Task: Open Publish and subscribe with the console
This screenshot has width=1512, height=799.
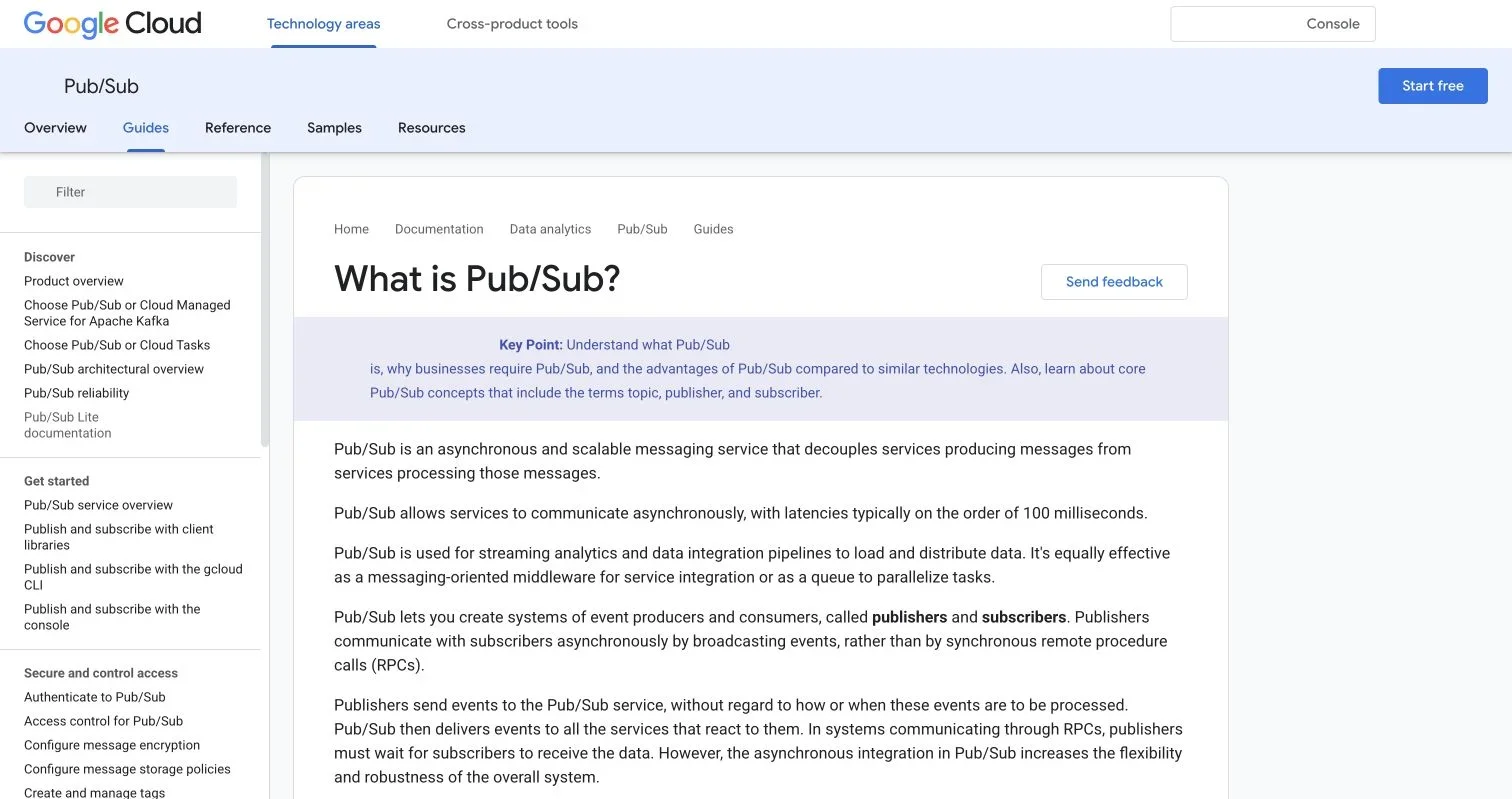Action: [x=112, y=617]
